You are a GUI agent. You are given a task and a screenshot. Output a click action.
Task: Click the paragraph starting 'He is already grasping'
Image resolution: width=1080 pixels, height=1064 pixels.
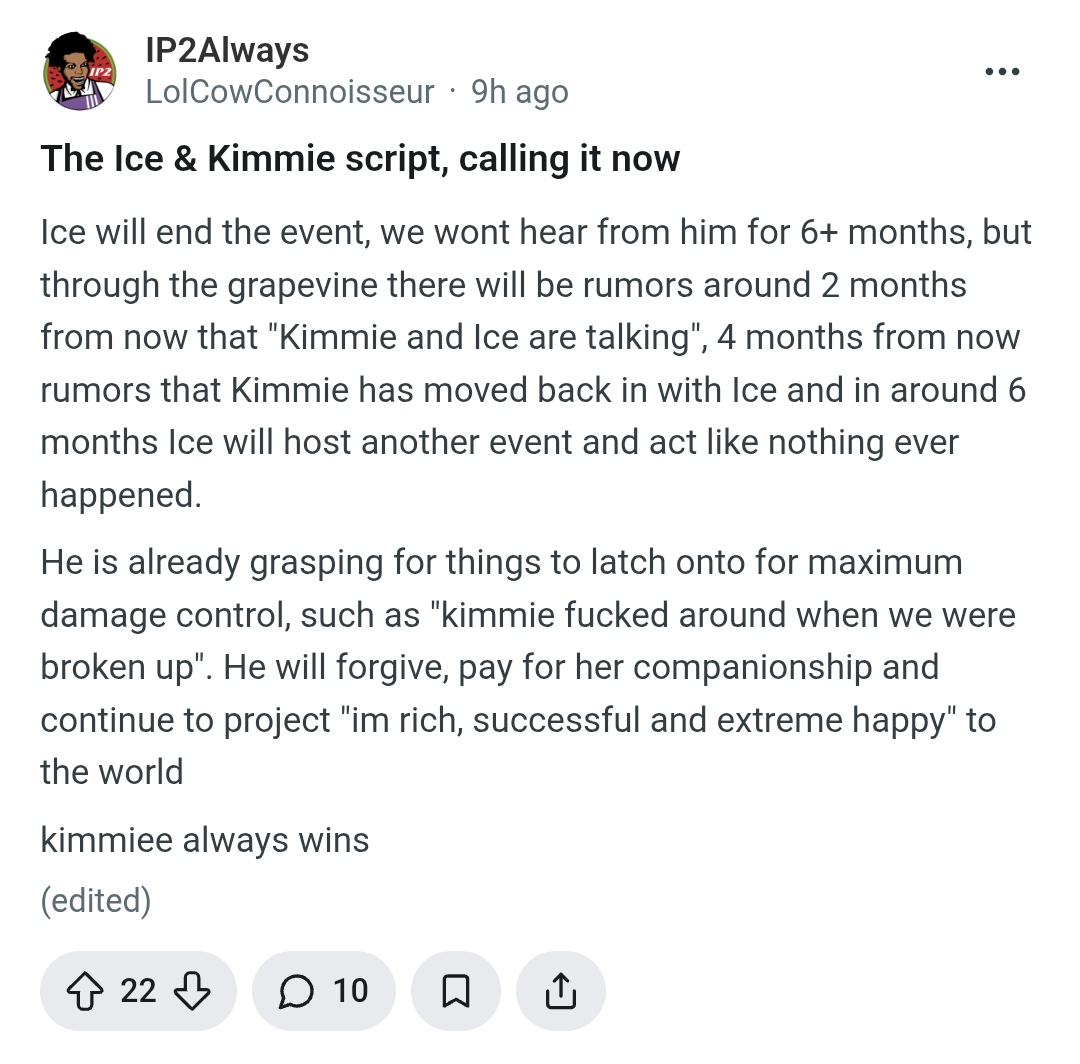(528, 667)
